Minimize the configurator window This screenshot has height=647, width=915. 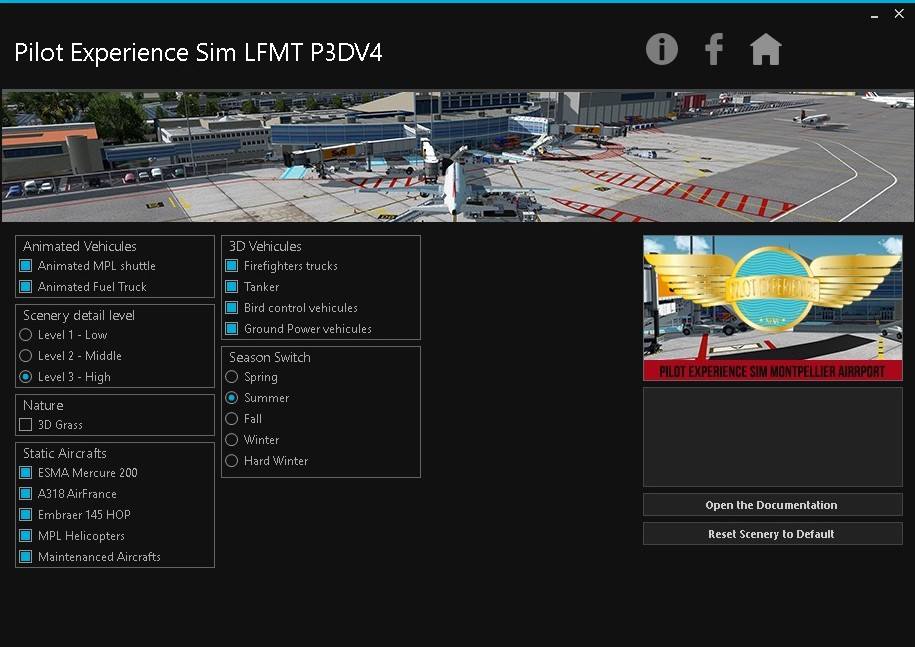874,15
